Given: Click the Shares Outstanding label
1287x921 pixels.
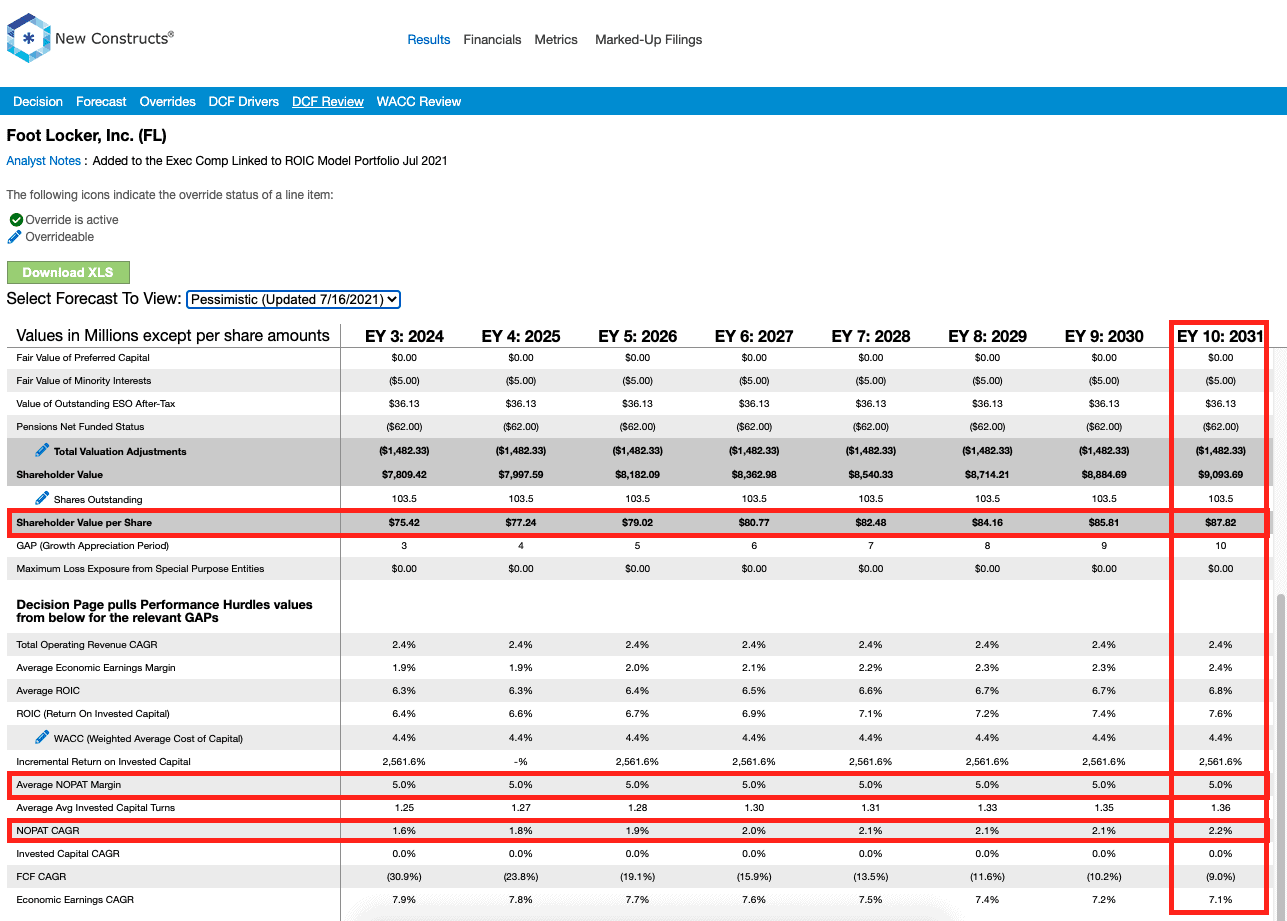Looking at the screenshot, I should pyautogui.click(x=98, y=499).
